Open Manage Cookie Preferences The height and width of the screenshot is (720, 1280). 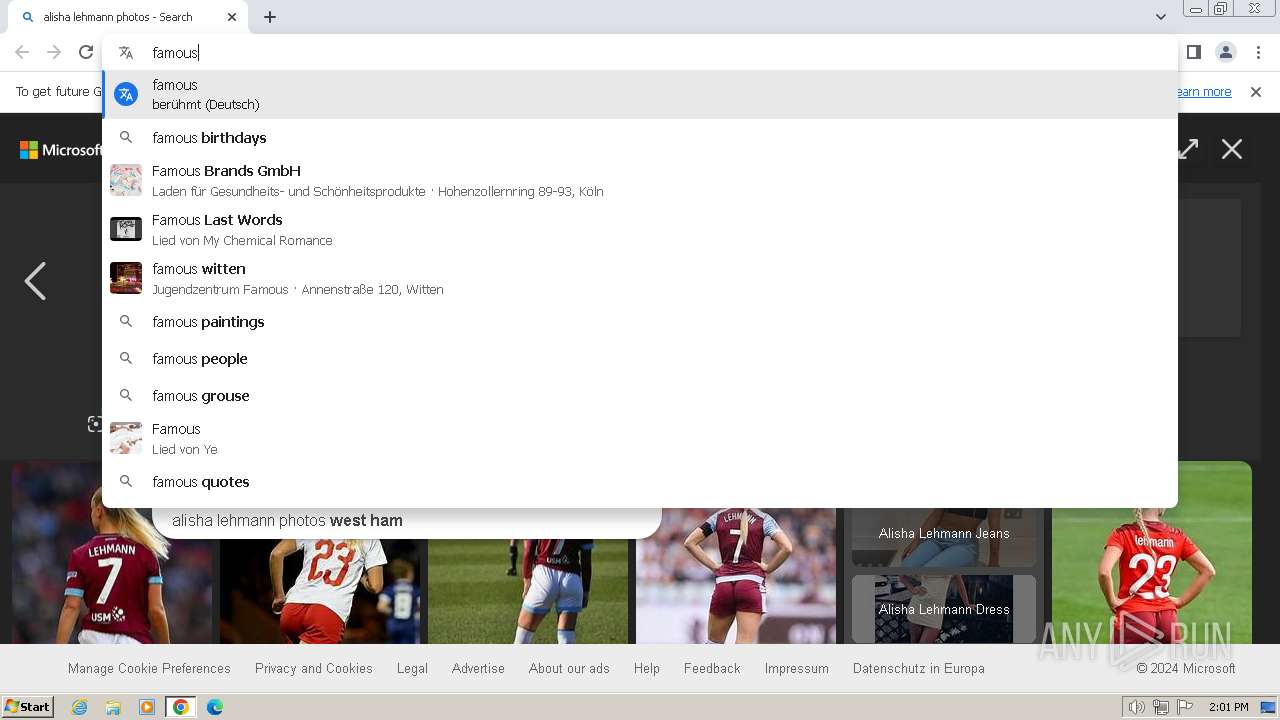click(149, 668)
